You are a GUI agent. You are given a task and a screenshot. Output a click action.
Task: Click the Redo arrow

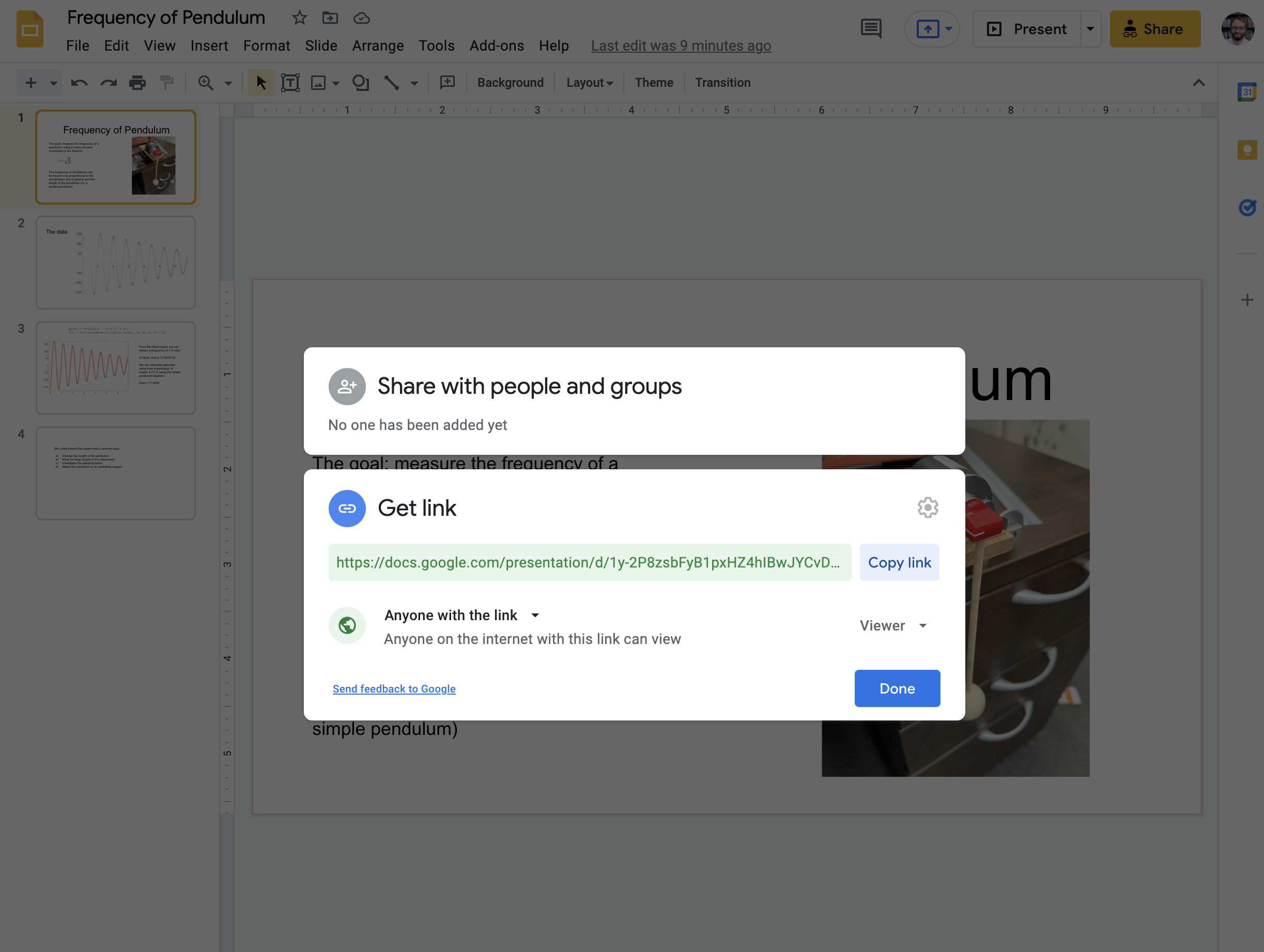tap(109, 83)
